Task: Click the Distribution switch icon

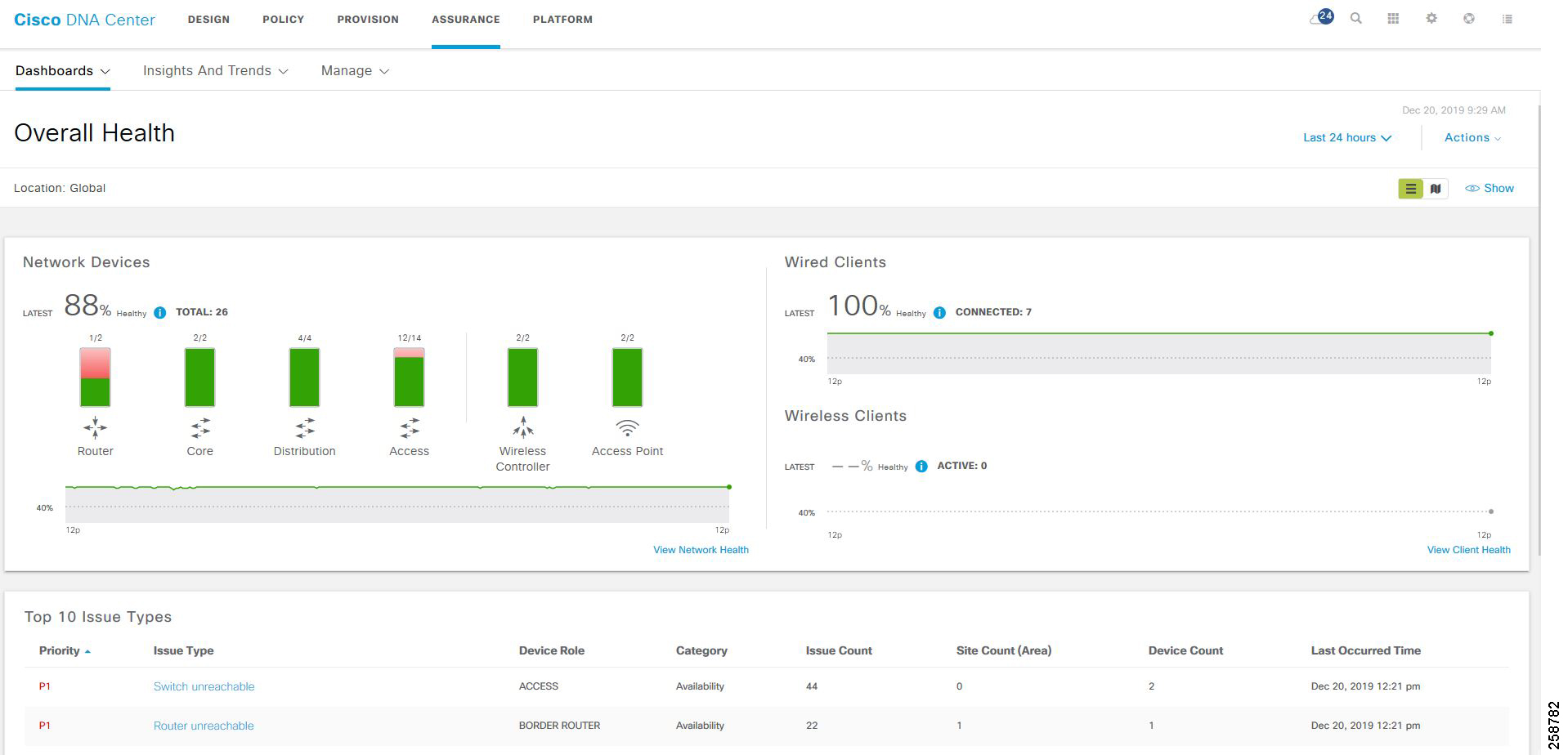Action: 305,427
